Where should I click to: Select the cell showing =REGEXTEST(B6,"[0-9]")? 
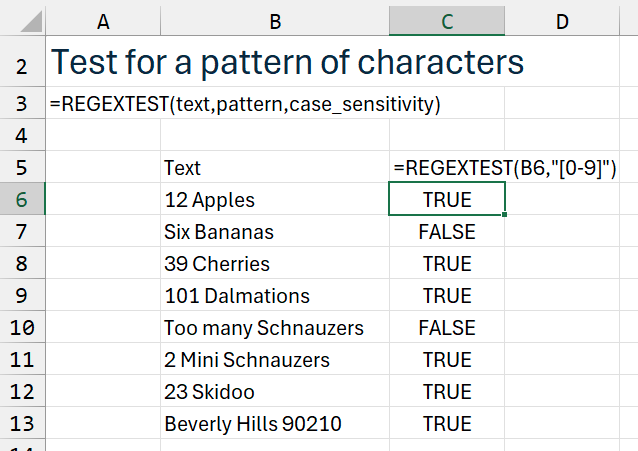click(x=504, y=168)
